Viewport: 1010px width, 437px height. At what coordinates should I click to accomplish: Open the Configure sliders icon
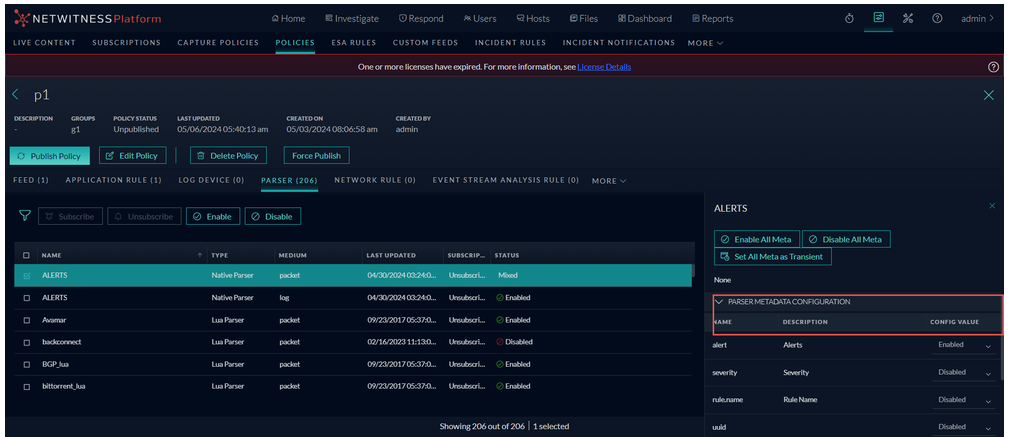click(879, 18)
